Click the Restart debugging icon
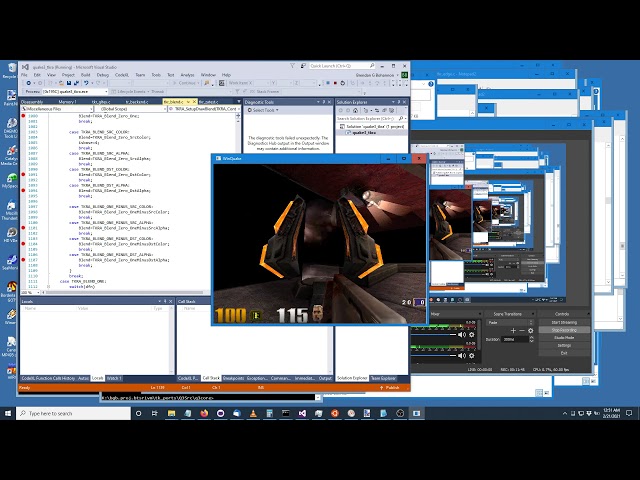This screenshot has height=480, width=640. coord(342,83)
